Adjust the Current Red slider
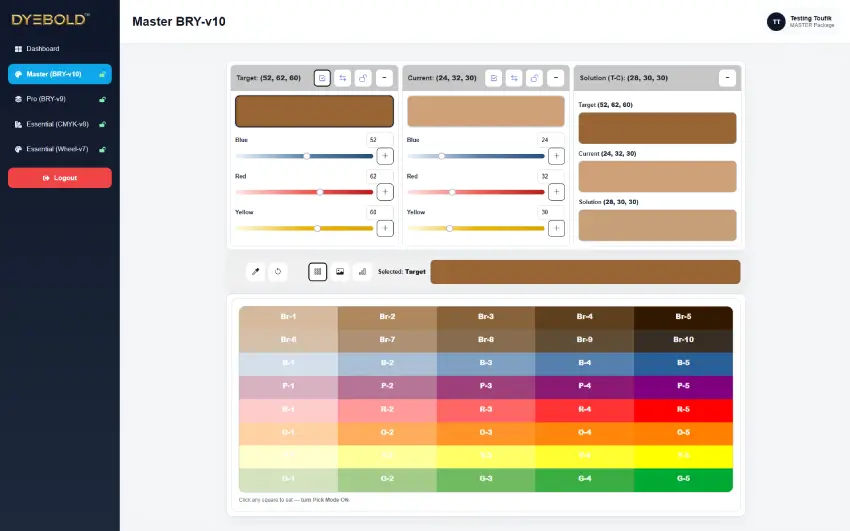The image size is (850, 531). coord(475,192)
